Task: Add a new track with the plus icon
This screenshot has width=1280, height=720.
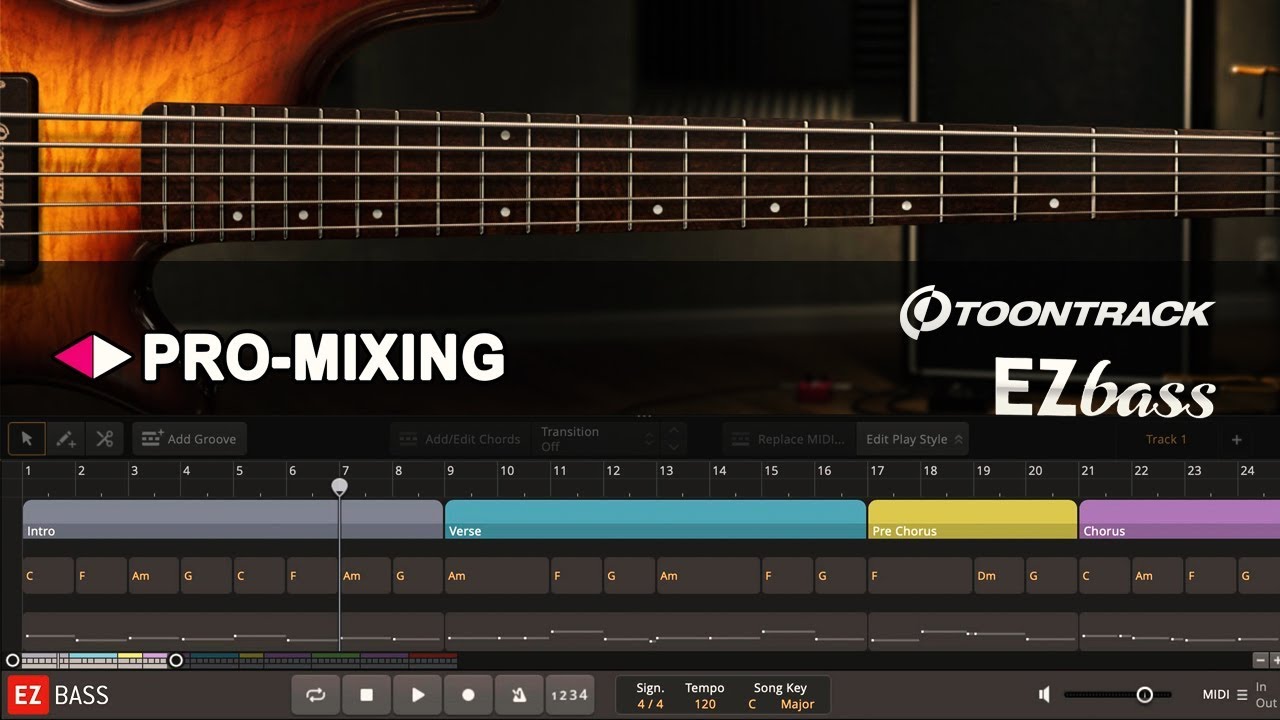Action: pyautogui.click(x=1236, y=439)
